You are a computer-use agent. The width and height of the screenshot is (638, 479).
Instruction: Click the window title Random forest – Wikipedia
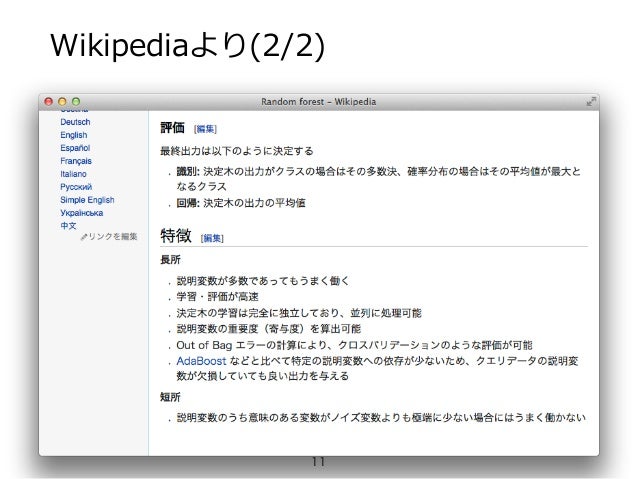point(319,102)
